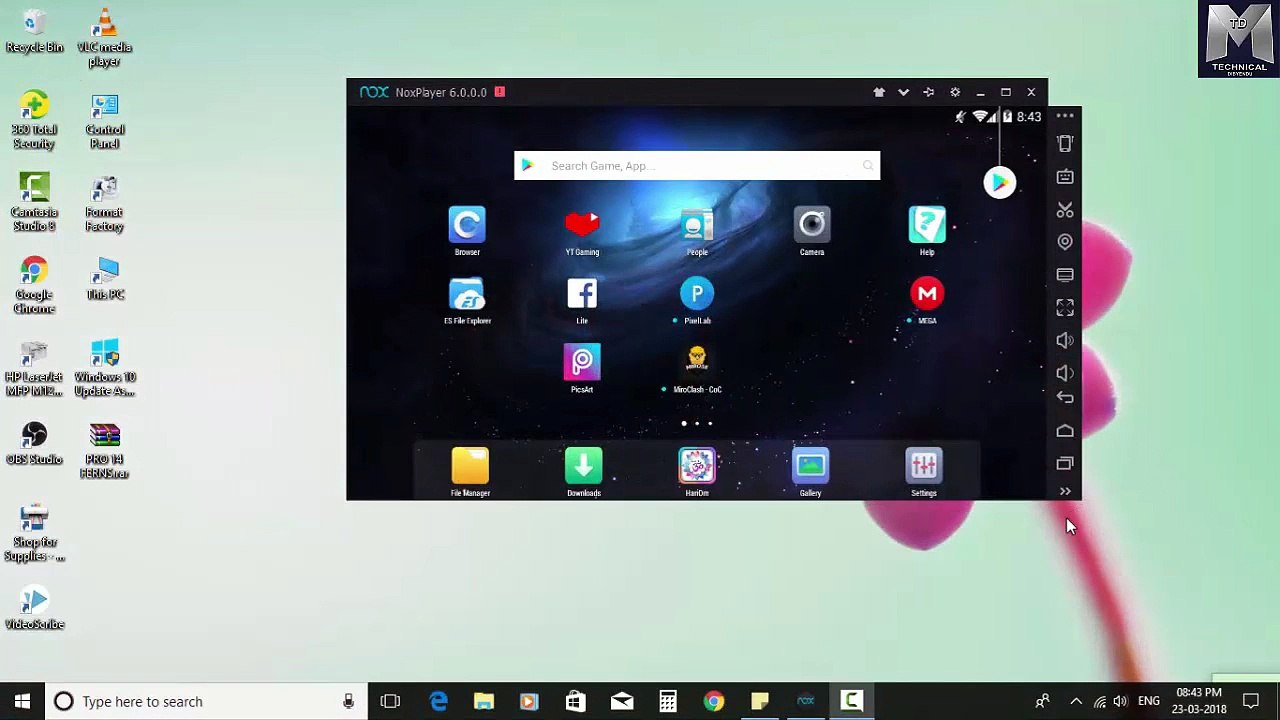Open the MEGA app
The height and width of the screenshot is (720, 1280).
click(x=927, y=294)
